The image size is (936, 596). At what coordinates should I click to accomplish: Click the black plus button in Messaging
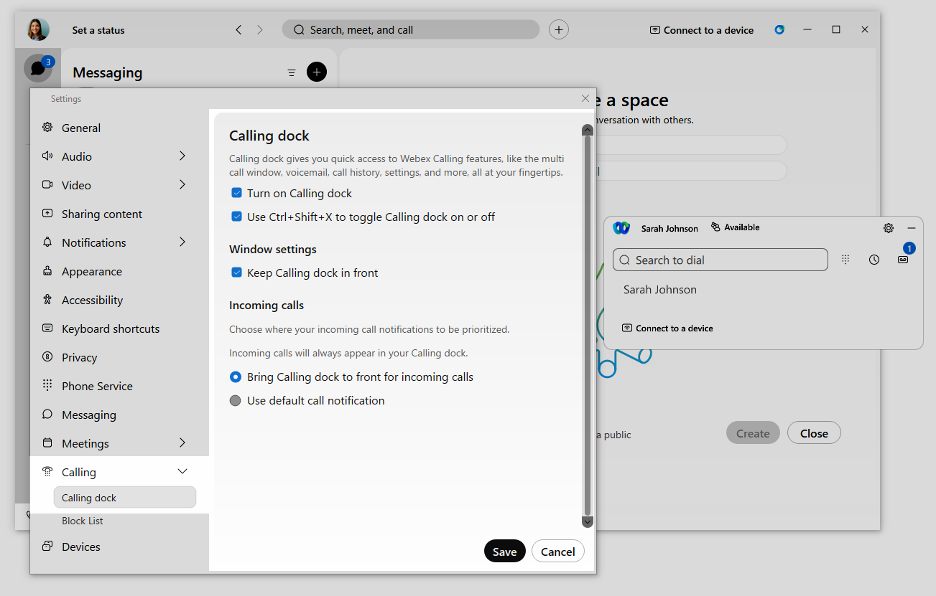point(316,72)
